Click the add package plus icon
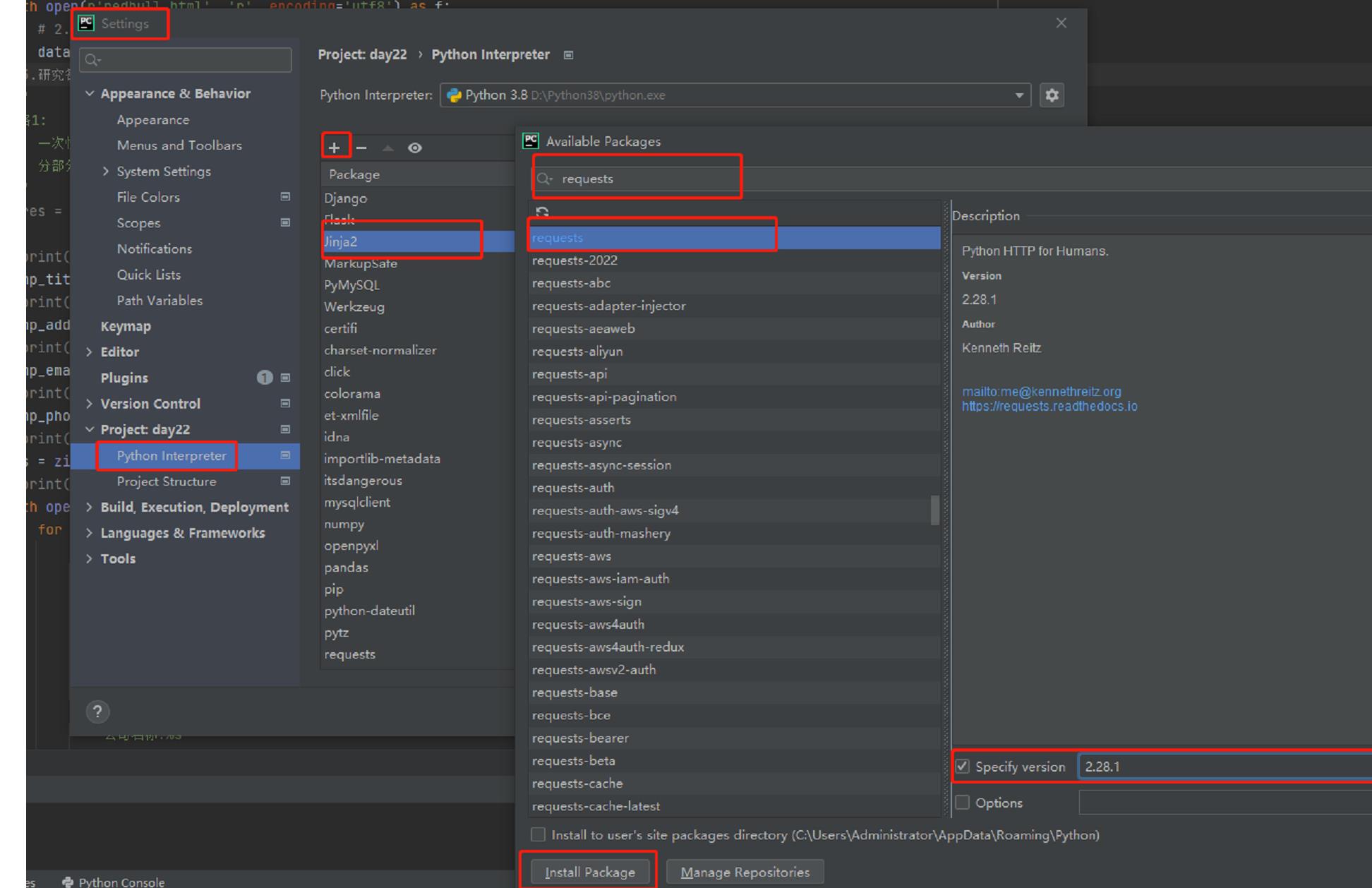The width and height of the screenshot is (1372, 888). [335, 148]
